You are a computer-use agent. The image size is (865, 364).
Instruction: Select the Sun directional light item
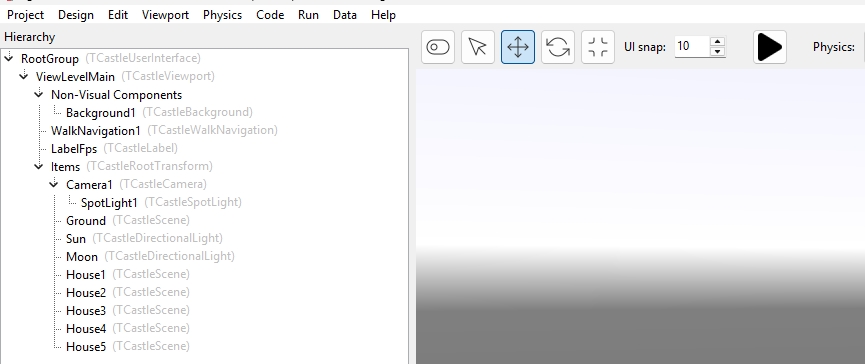click(76, 238)
